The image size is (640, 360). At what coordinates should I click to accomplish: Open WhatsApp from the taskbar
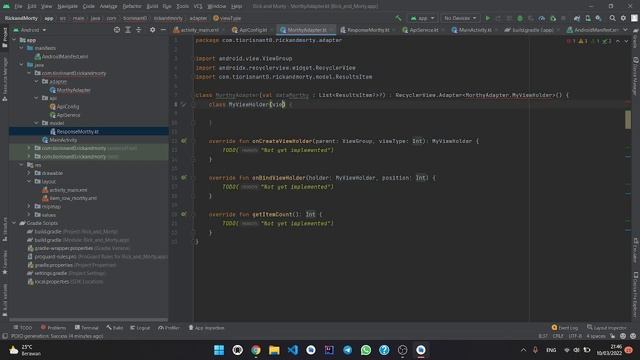(366, 350)
